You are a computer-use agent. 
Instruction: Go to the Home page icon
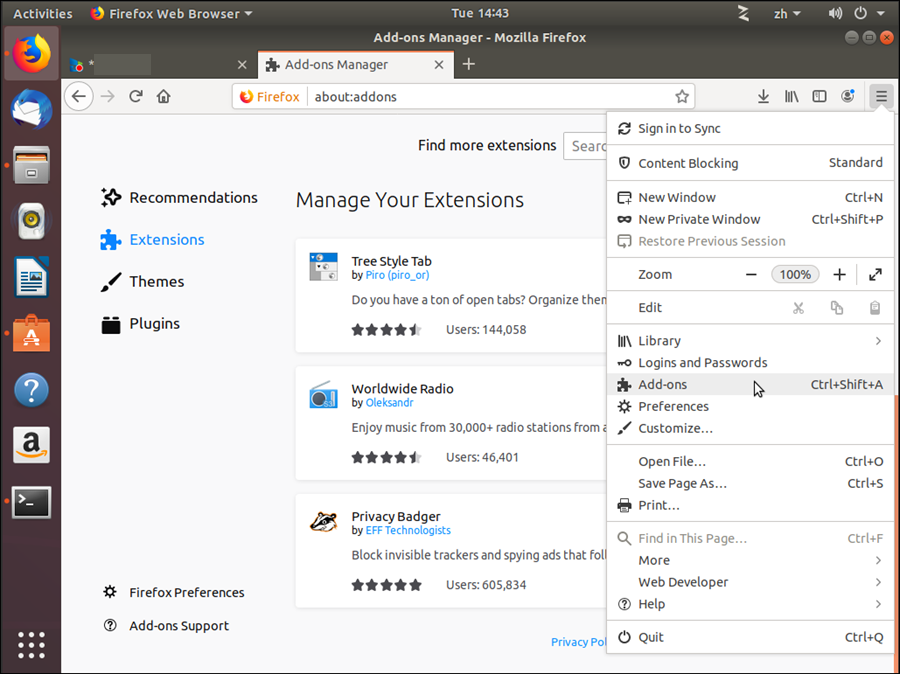point(163,97)
